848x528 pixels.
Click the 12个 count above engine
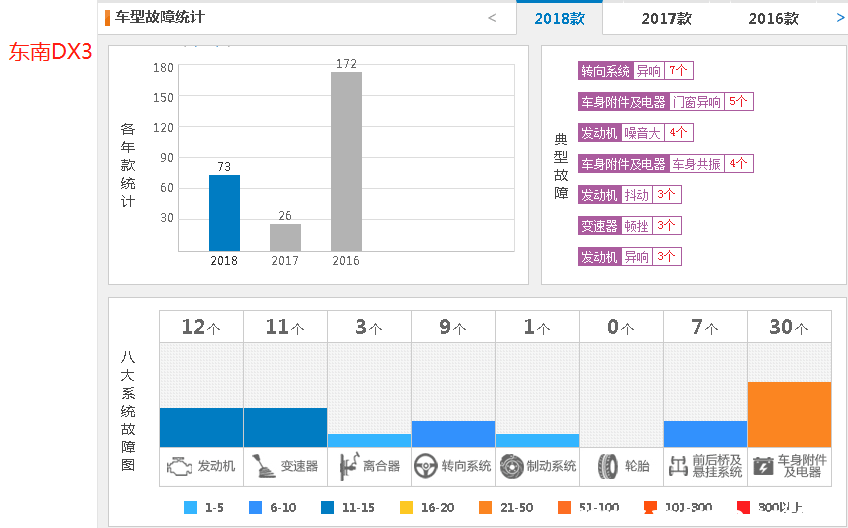click(x=201, y=327)
